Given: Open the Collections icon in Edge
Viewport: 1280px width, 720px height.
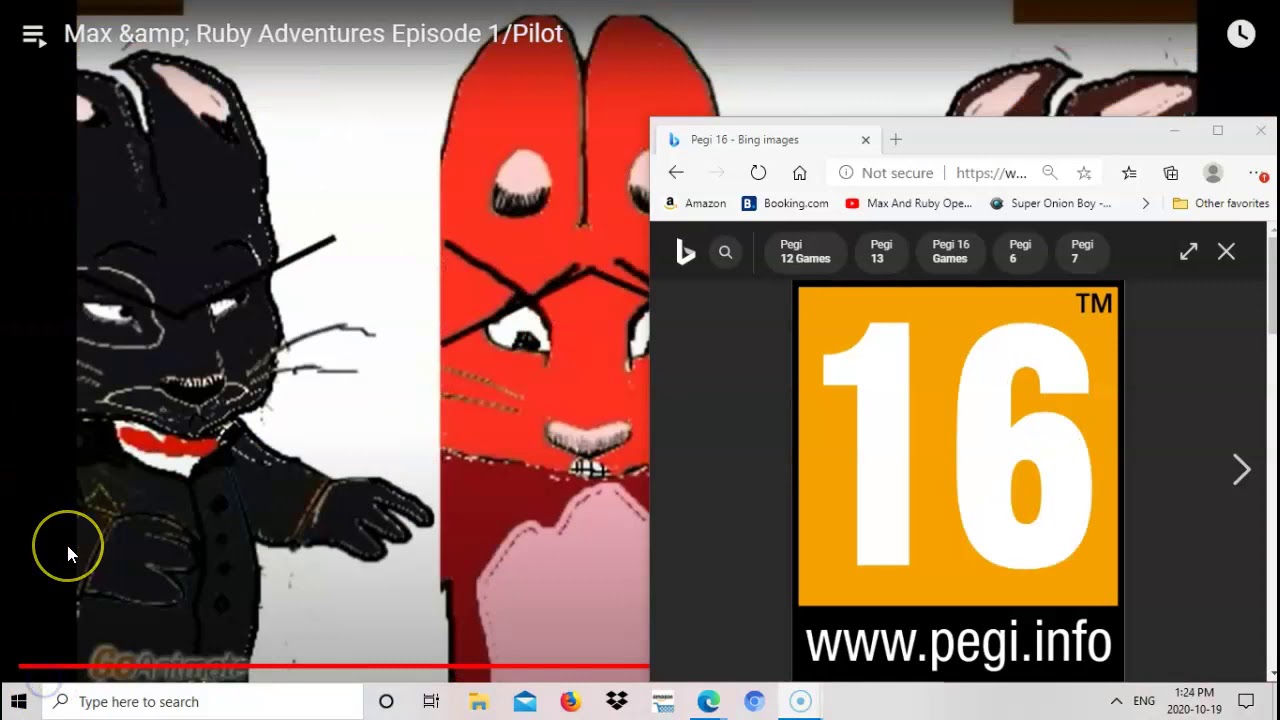Looking at the screenshot, I should click(1171, 173).
